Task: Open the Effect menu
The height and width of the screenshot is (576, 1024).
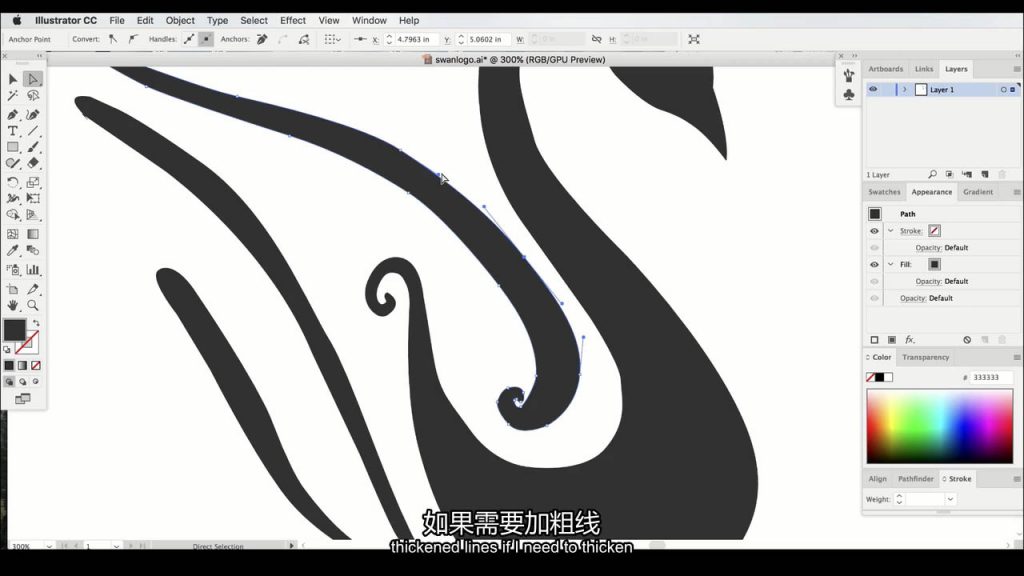Action: point(293,20)
